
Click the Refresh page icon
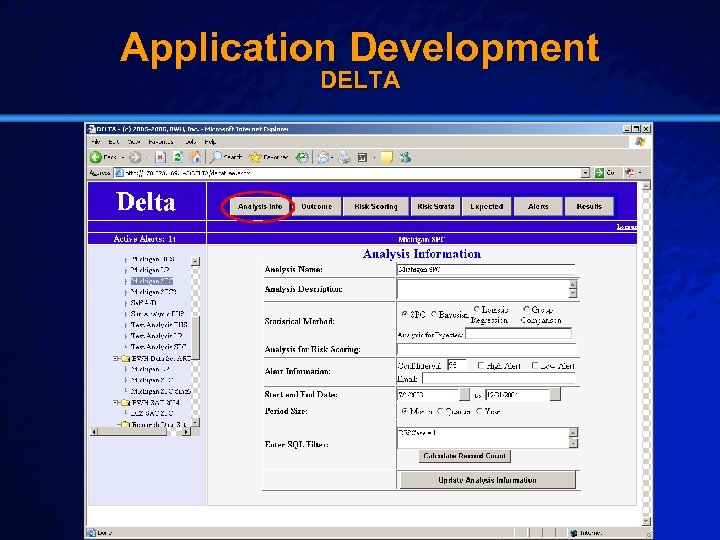[178, 158]
